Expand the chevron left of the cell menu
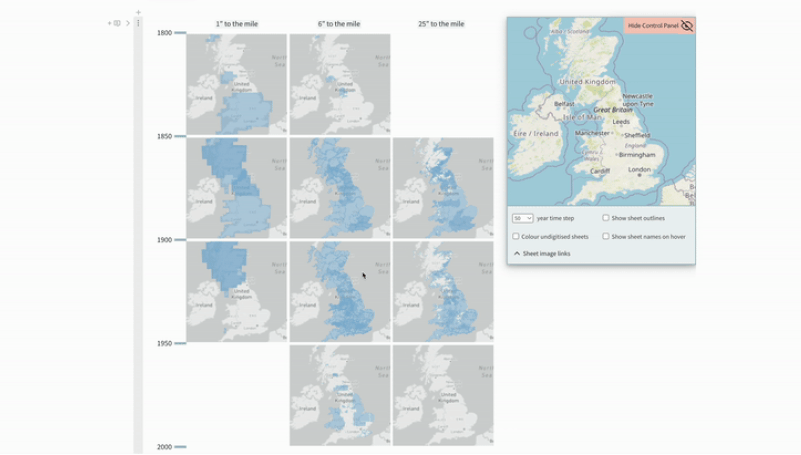801x455 pixels. [x=128, y=23]
